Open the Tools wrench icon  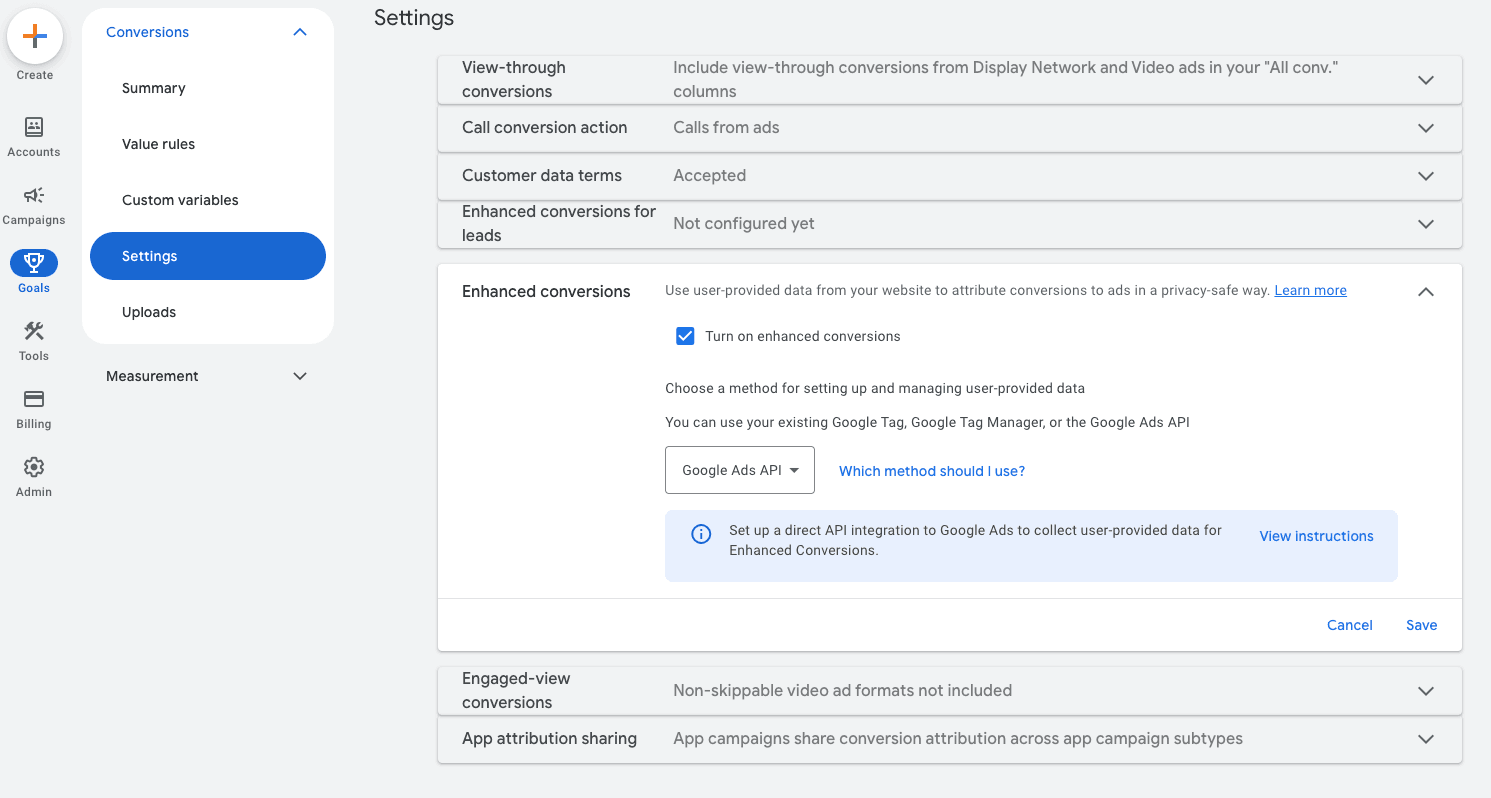point(34,331)
